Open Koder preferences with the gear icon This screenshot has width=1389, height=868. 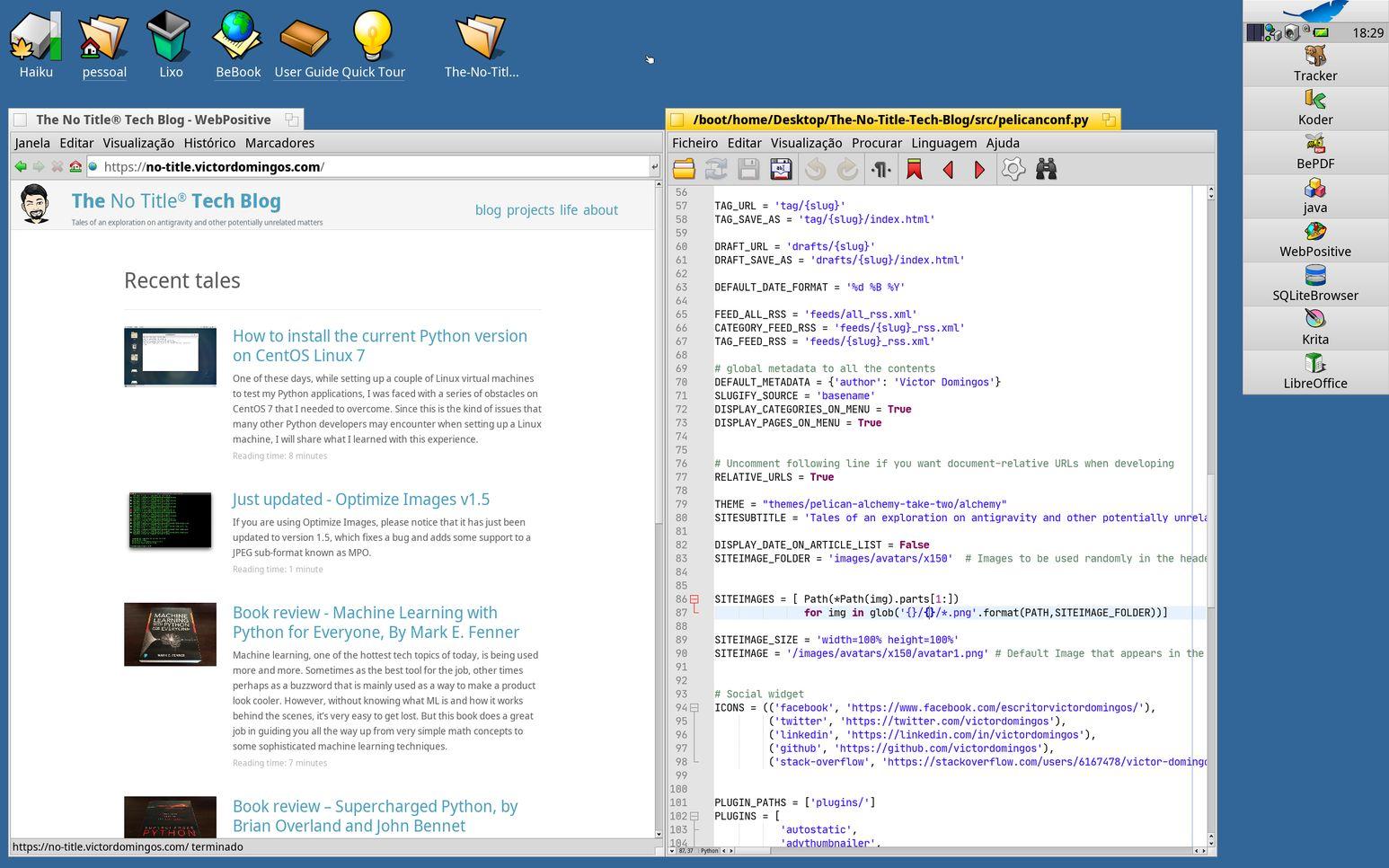pos(1013,169)
